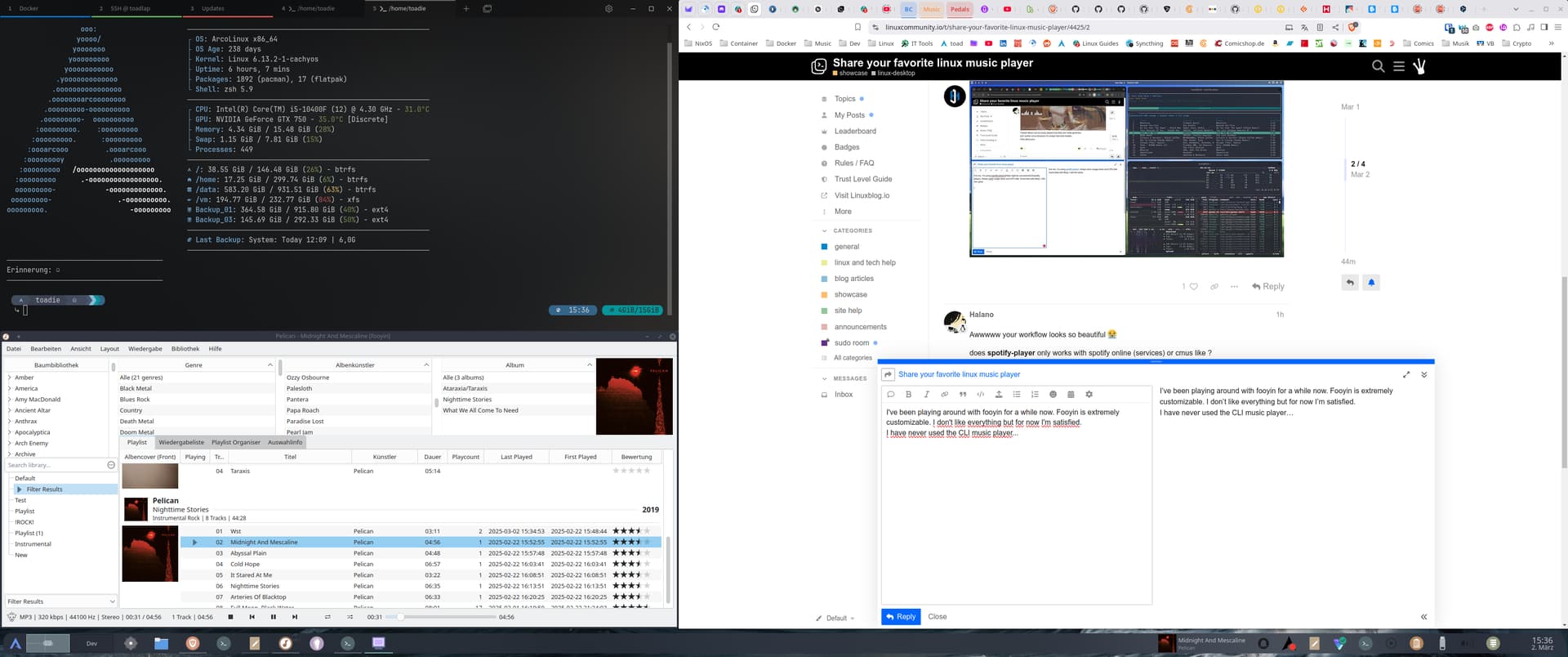Viewport: 1568px width, 657px height.
Task: Click Close next to composer Reply
Action: [x=938, y=616]
